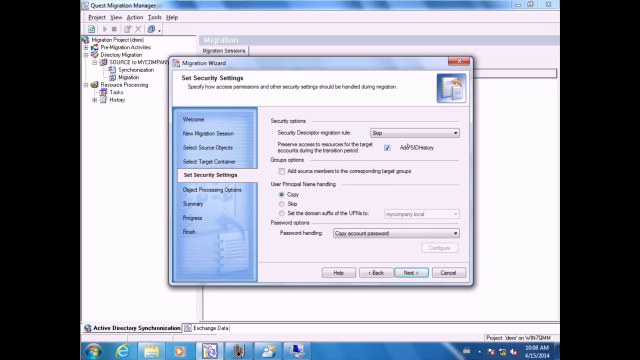Collapse Directory Migration tree node
The width and height of the screenshot is (640, 360).
coord(86,55)
